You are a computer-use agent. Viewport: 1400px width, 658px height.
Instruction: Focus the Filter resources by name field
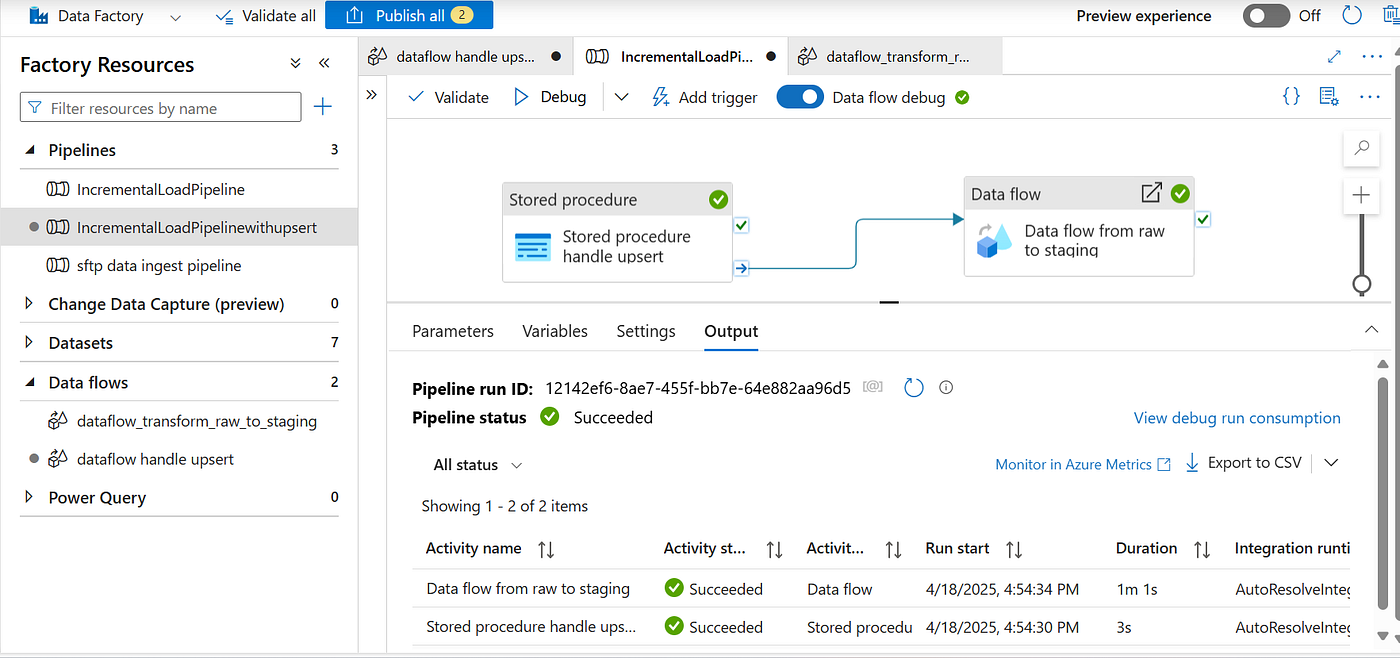161,108
